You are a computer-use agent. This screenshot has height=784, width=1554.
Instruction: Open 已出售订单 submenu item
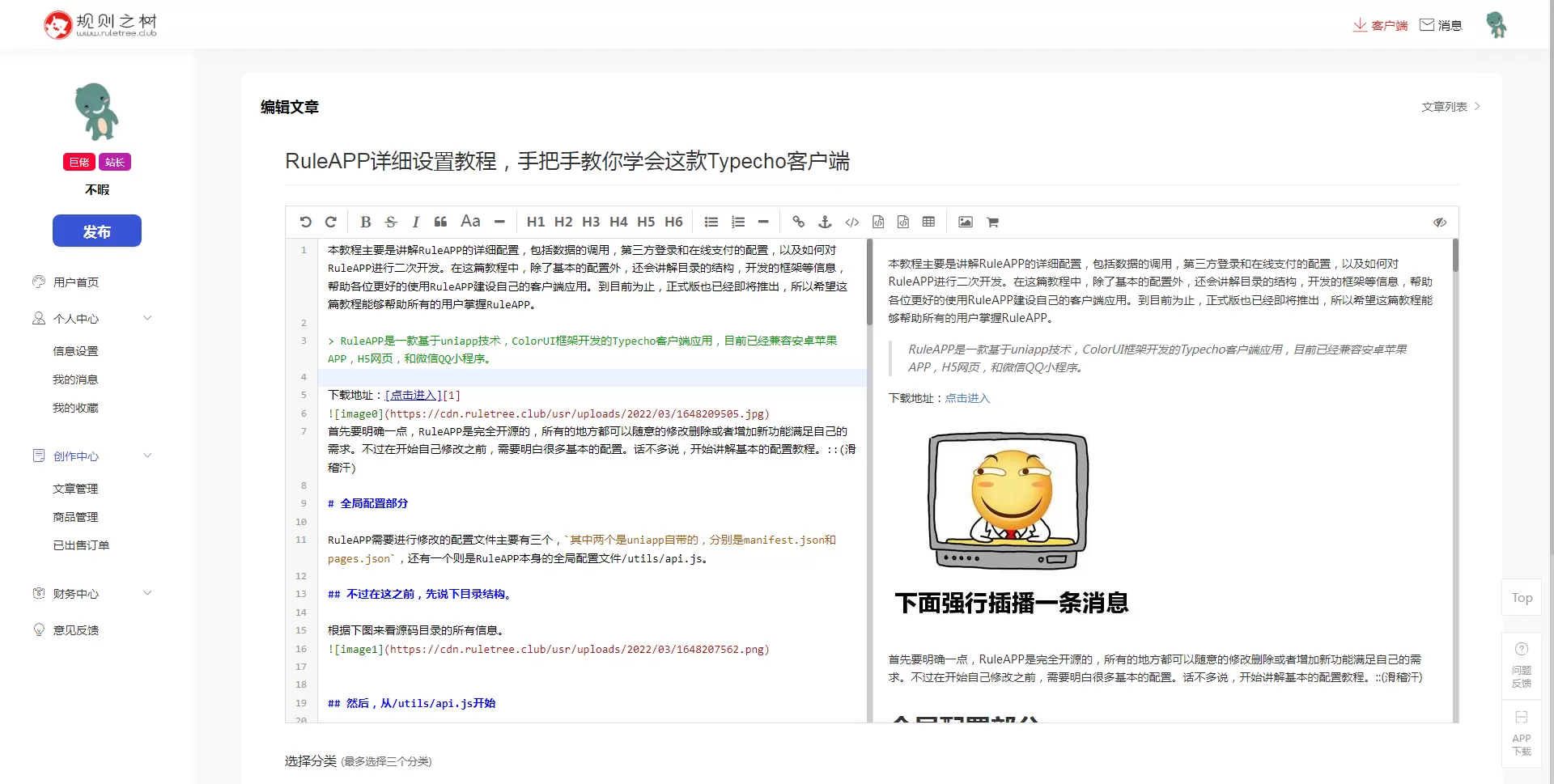pos(81,545)
